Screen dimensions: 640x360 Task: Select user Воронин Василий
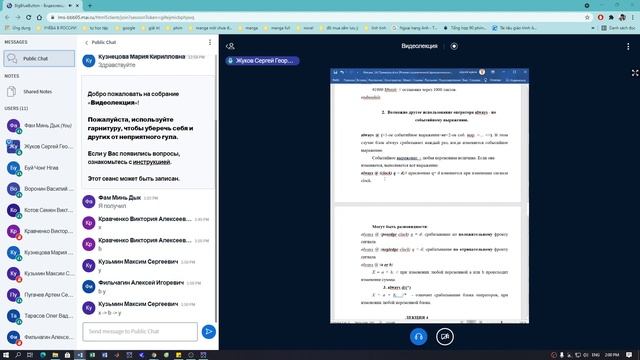(40, 189)
